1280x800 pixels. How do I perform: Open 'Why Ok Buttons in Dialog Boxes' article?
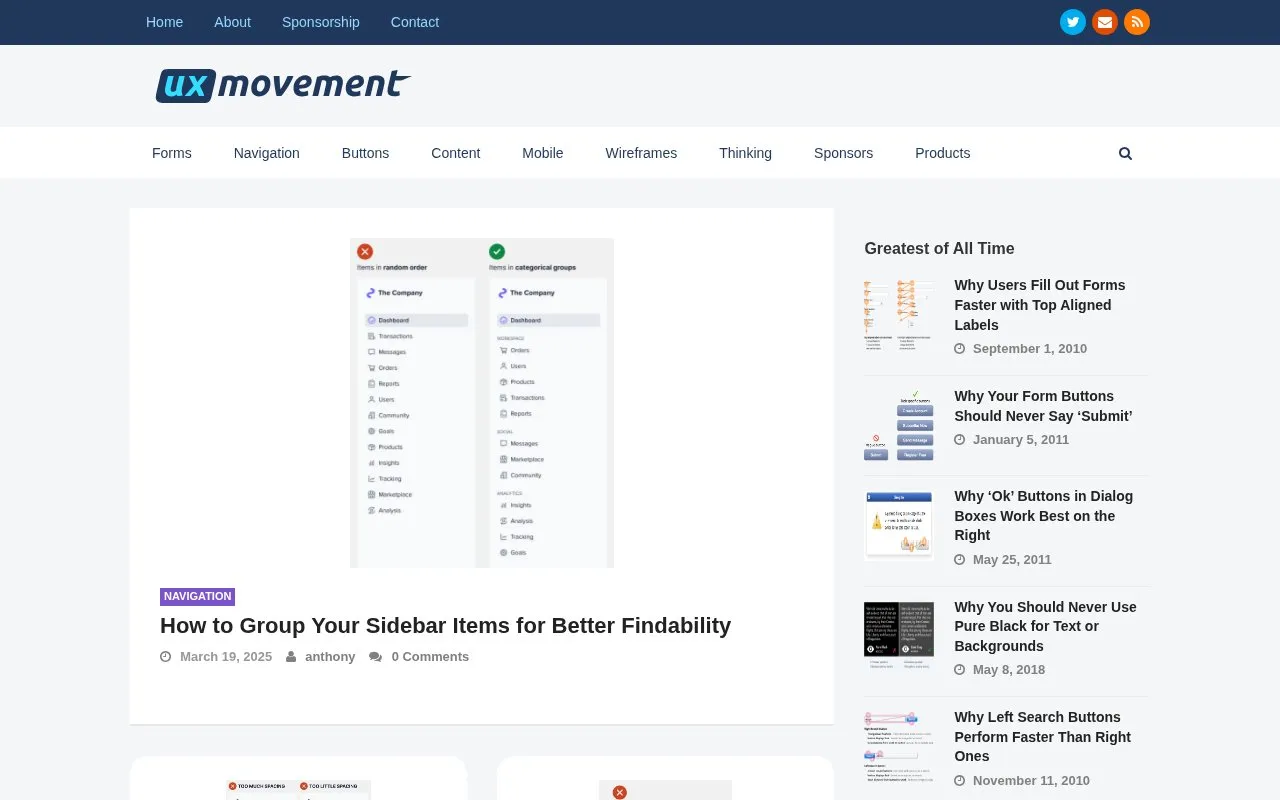point(1044,516)
